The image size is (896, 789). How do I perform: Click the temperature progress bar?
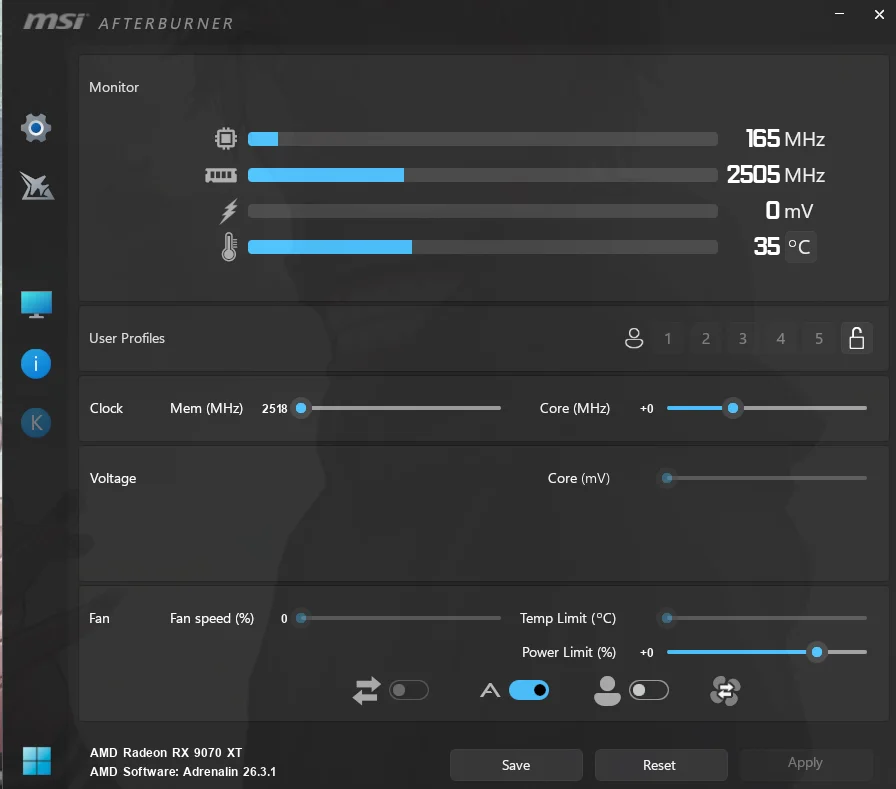pos(483,247)
